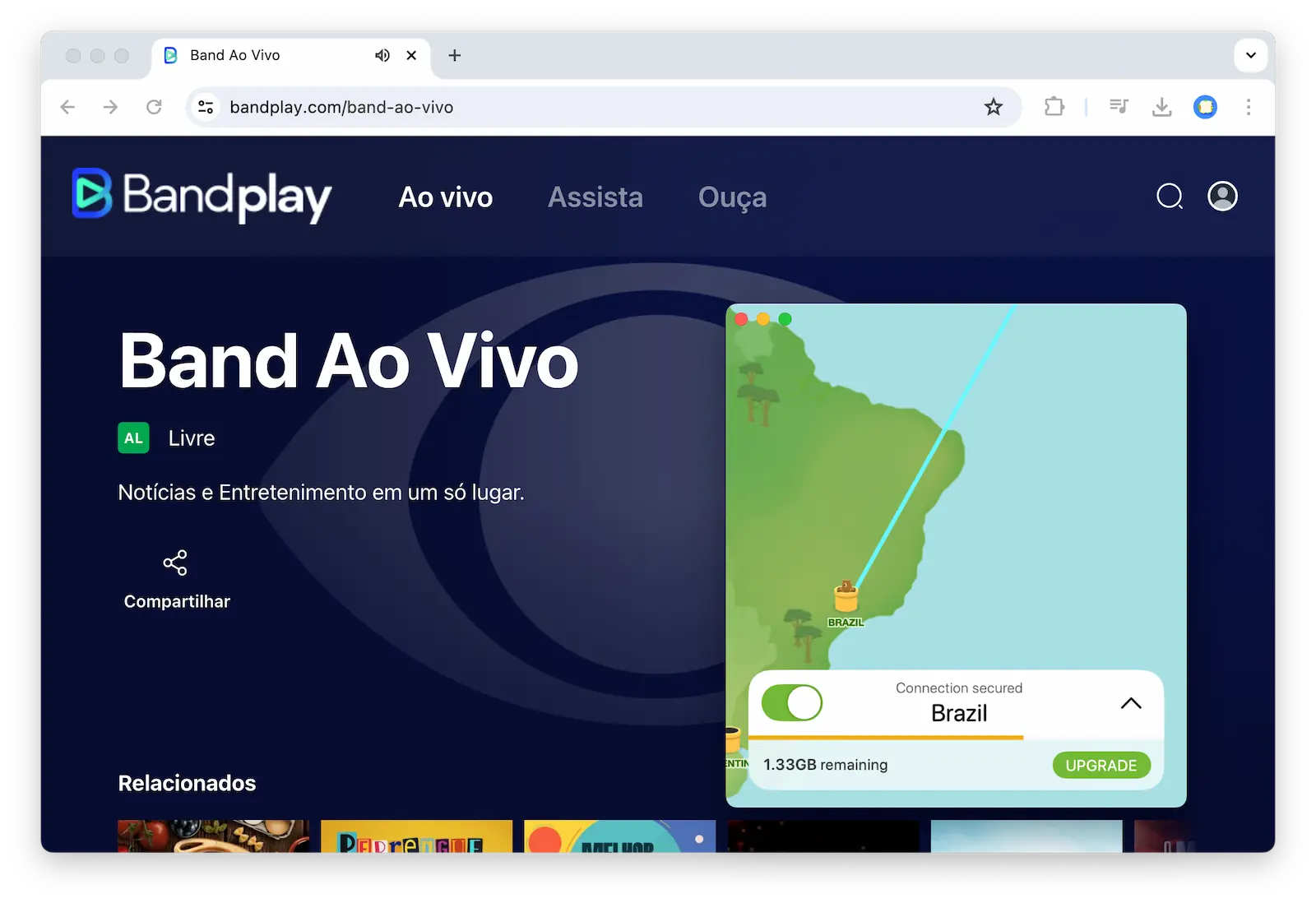Image resolution: width=1316 pixels, height=903 pixels.
Task: Open the second yellow related thumbnail
Action: [416, 836]
